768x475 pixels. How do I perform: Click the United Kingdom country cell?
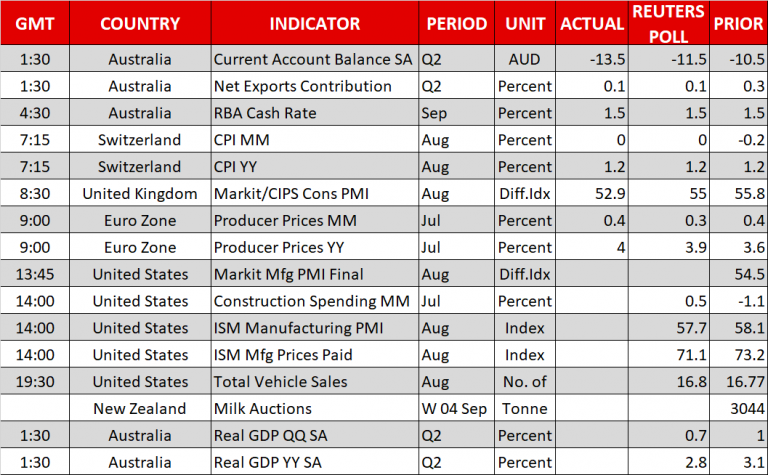[139, 194]
